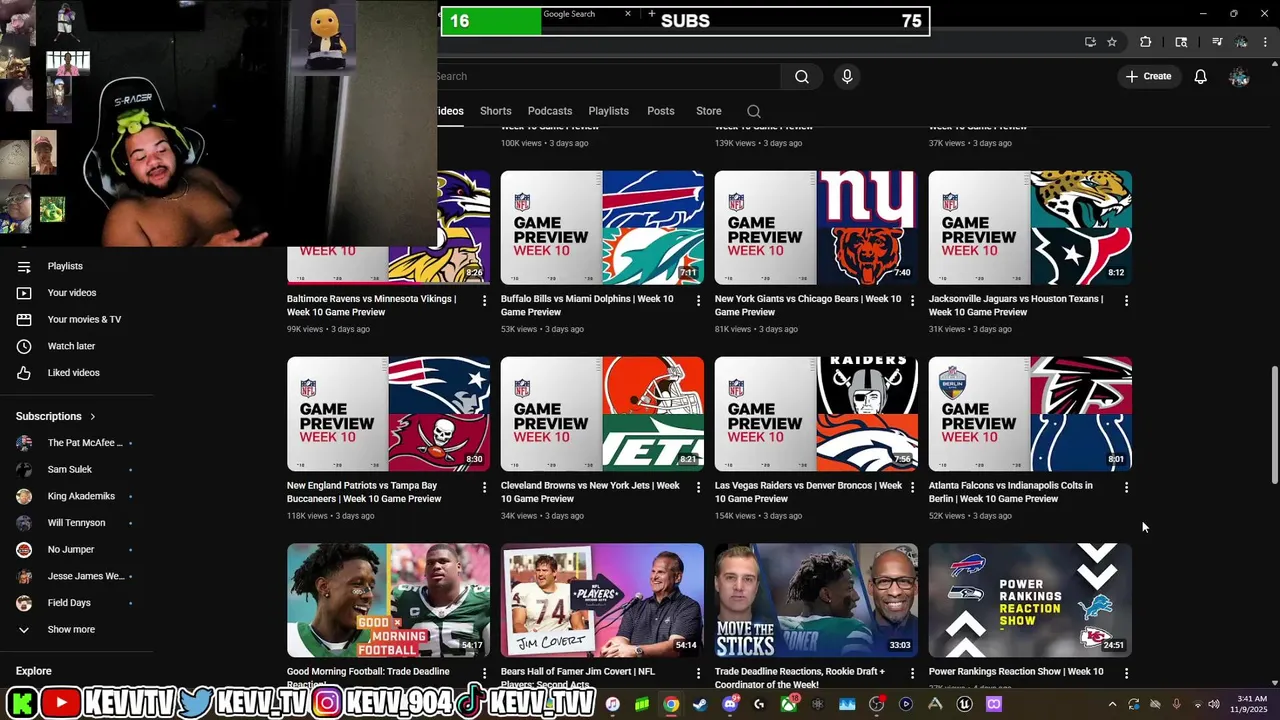The height and width of the screenshot is (720, 1280).
Task: Open options for Giants vs Bears video
Action: (912, 300)
